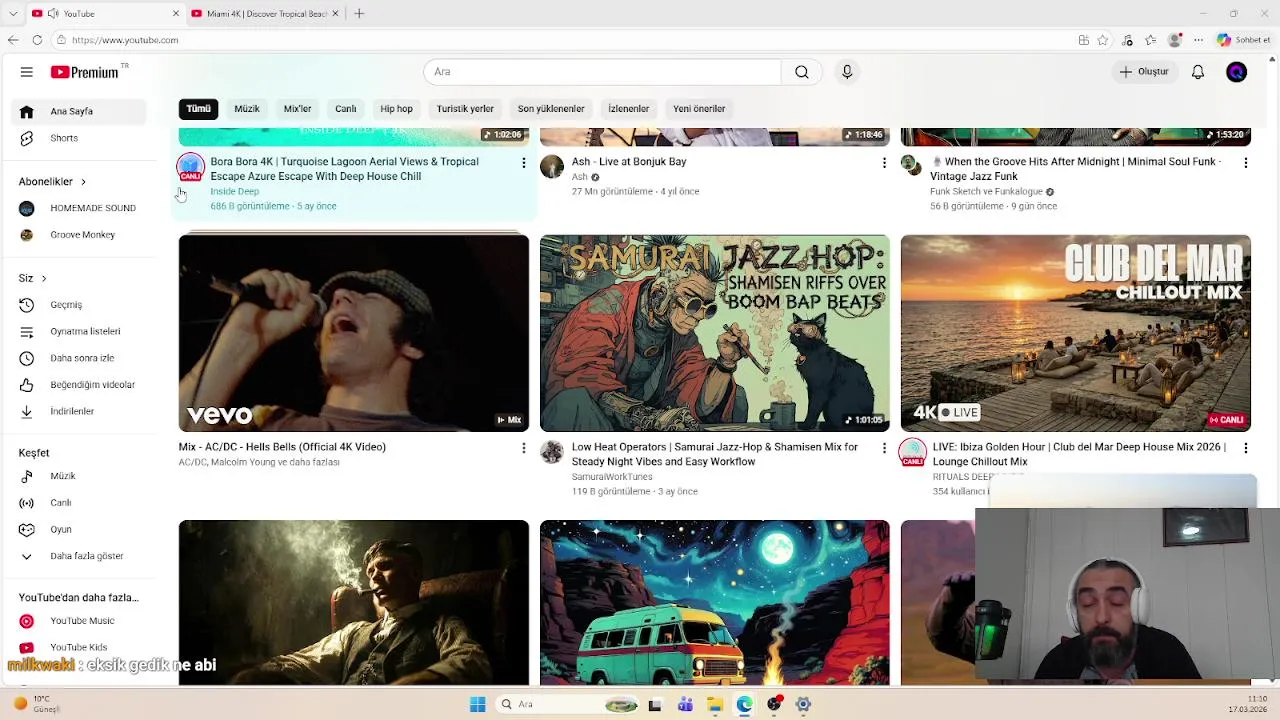
Task: Select the Tümü filter chip
Action: click(198, 109)
